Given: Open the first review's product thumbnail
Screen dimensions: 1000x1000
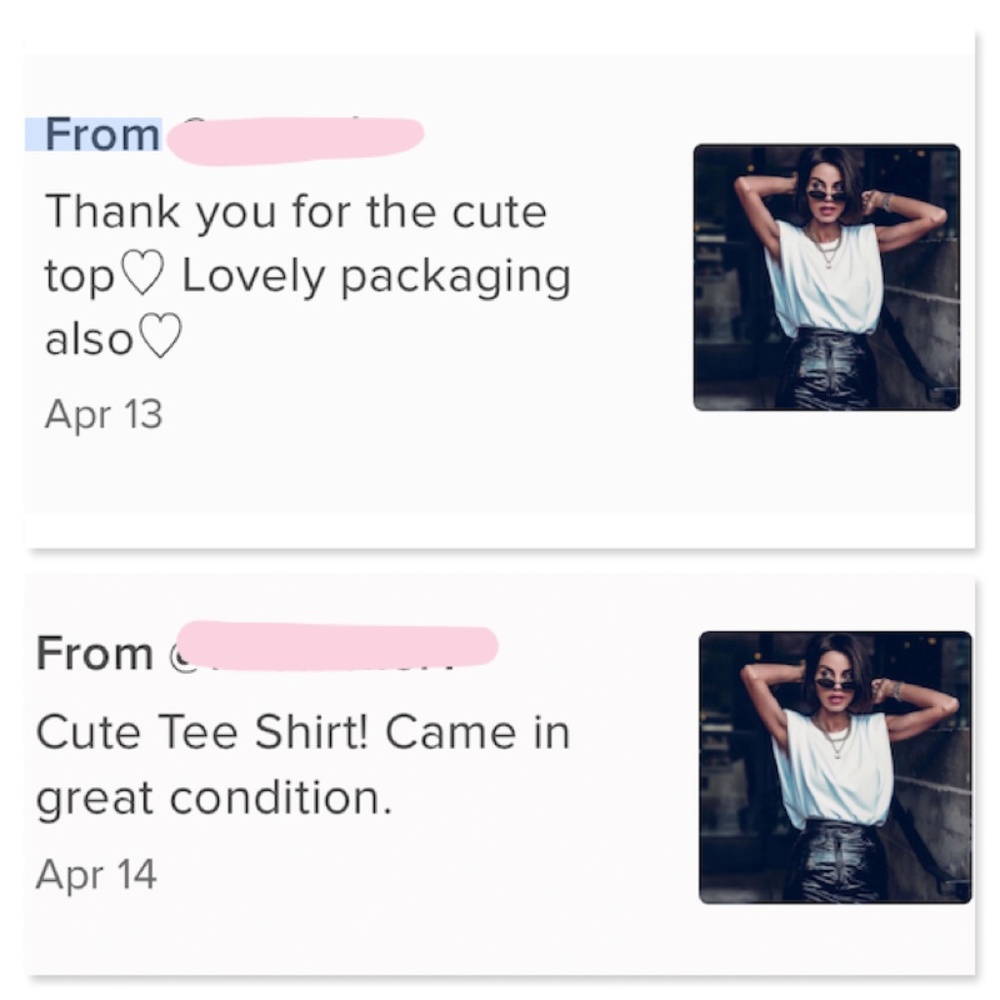Looking at the screenshot, I should coord(826,277).
